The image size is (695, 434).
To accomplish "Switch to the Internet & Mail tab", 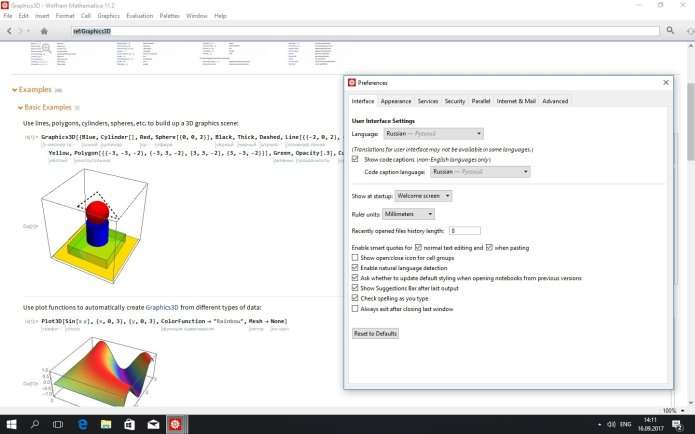I will (516, 101).
